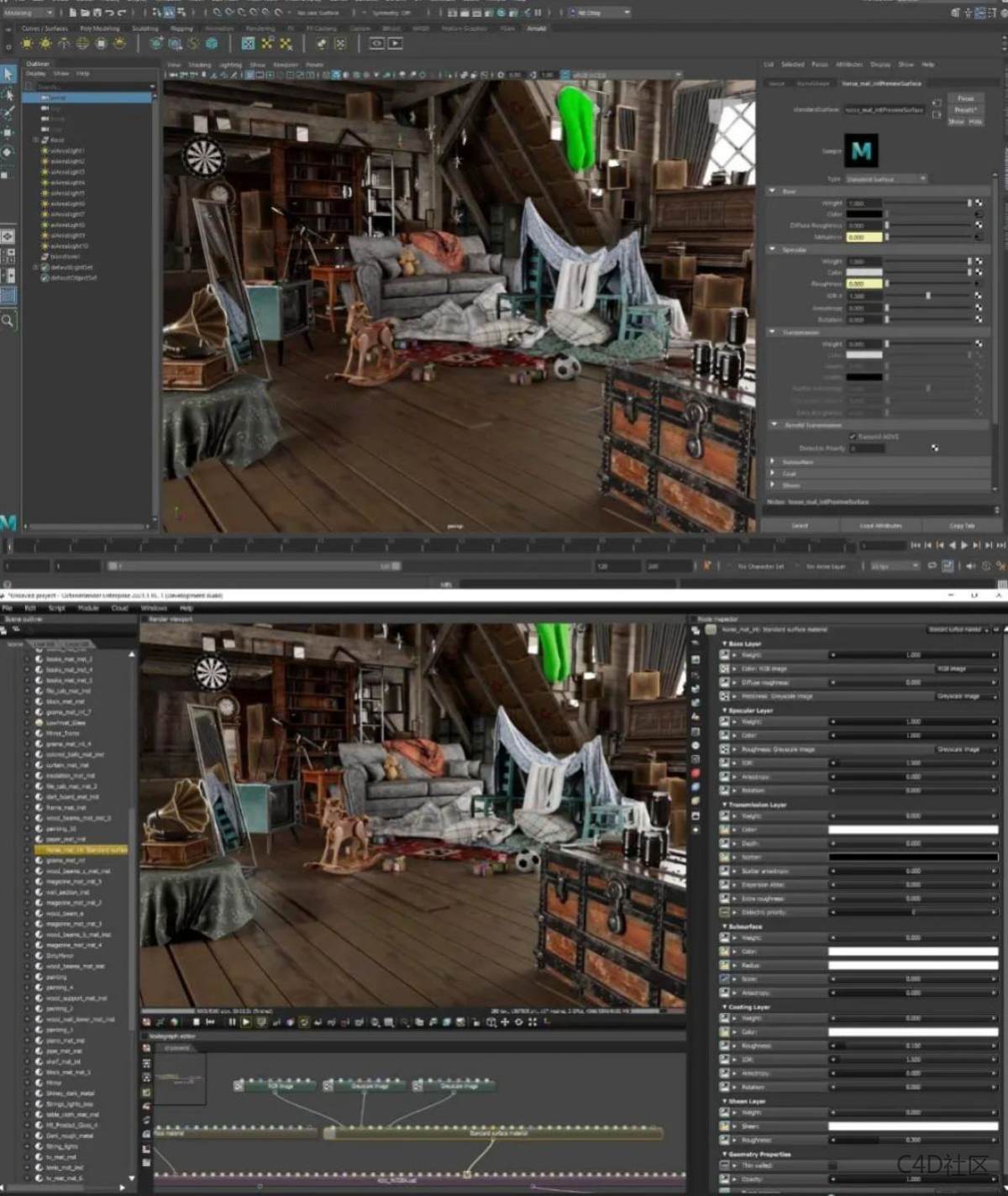Screen dimensions: 1008x1196
Task: Collapse the Base section in the Attribute Editor
Action: (x=774, y=191)
